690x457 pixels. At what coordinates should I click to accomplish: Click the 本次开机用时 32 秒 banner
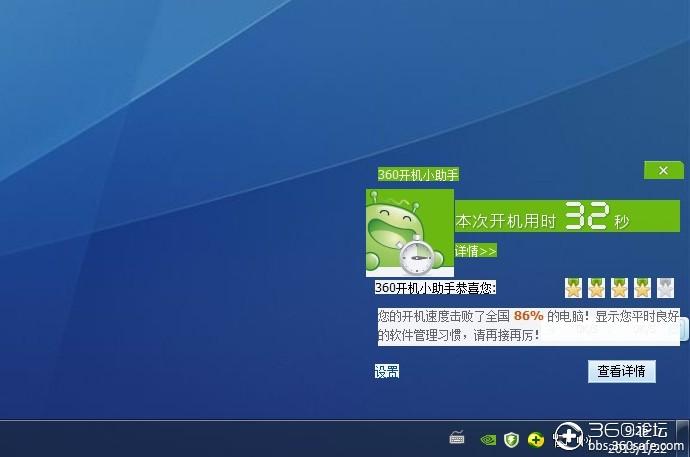567,216
